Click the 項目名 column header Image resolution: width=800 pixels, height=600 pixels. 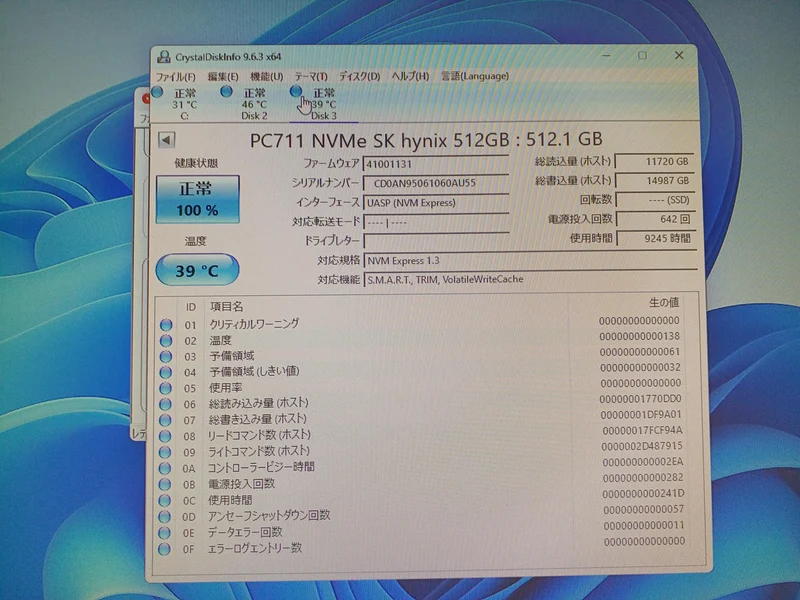coord(227,307)
